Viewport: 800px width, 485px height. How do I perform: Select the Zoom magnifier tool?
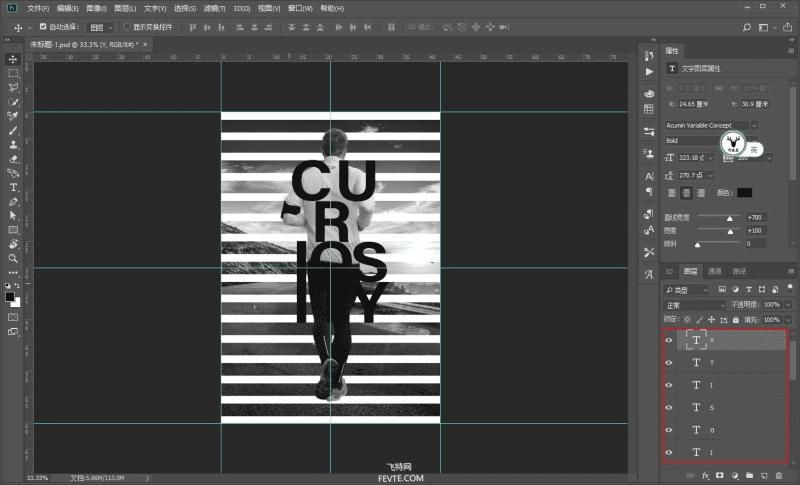coord(13,259)
